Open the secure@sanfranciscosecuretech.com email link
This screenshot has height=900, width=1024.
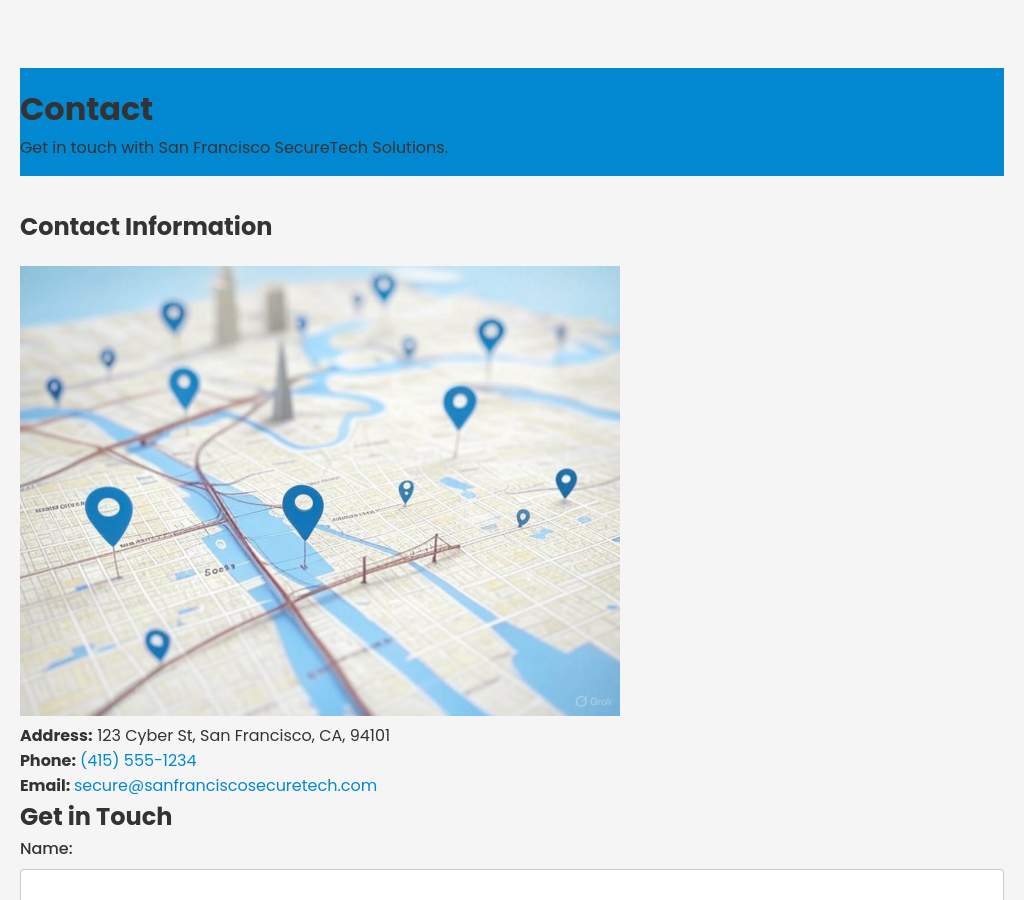pyautogui.click(x=225, y=785)
